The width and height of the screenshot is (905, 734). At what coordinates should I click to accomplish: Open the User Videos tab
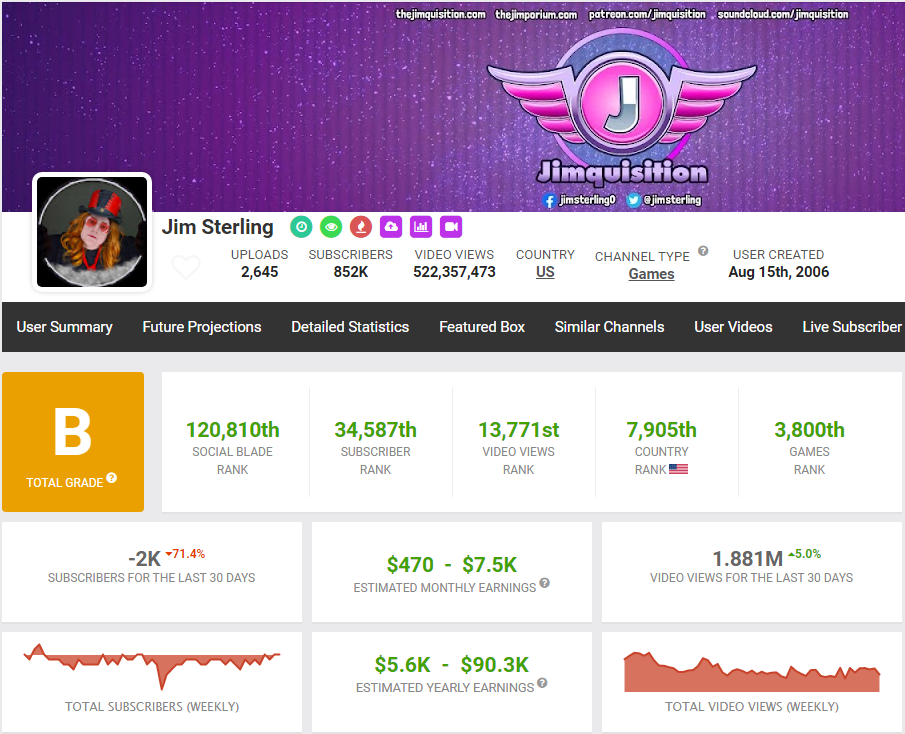[x=733, y=327]
